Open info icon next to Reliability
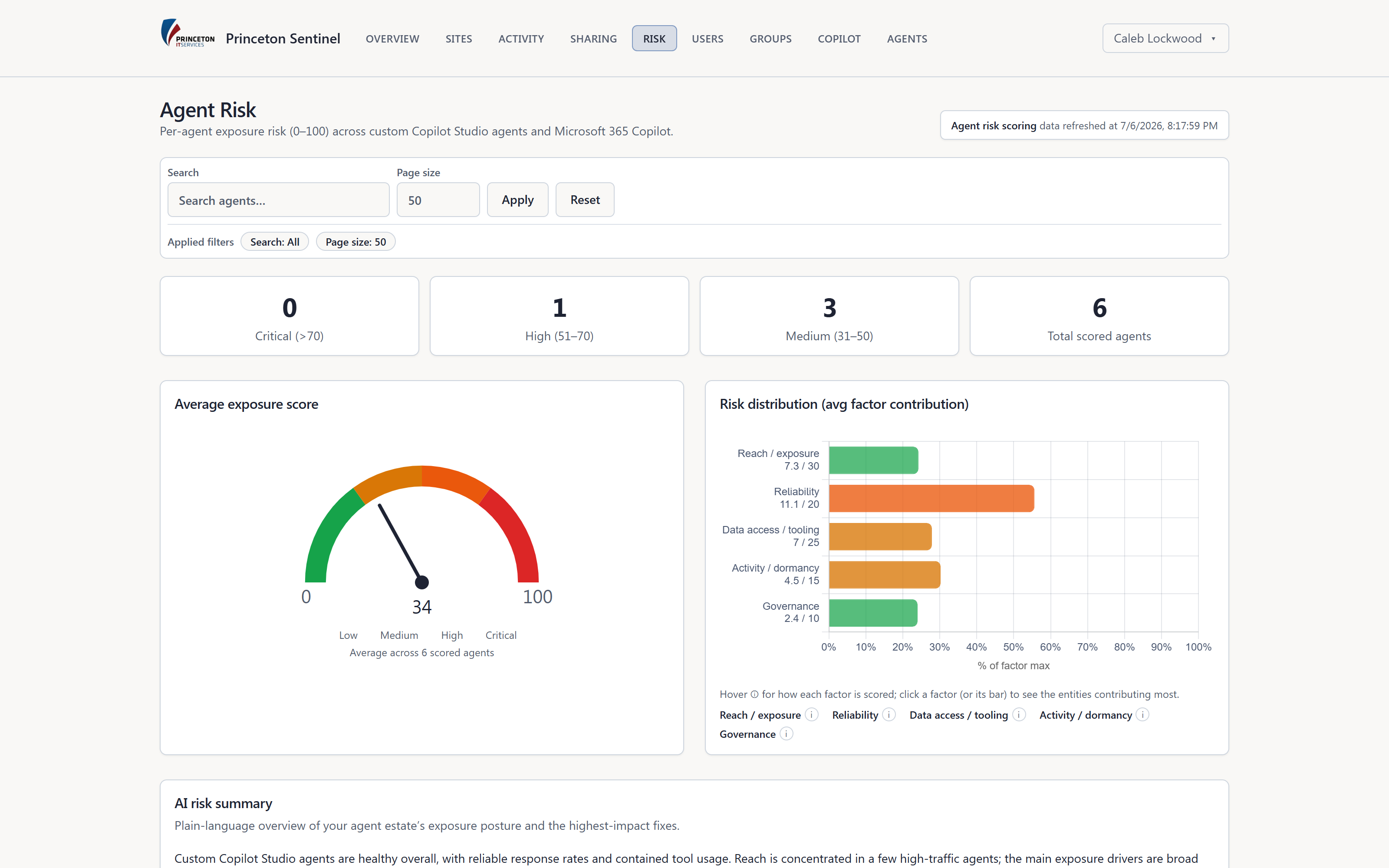 click(x=889, y=715)
